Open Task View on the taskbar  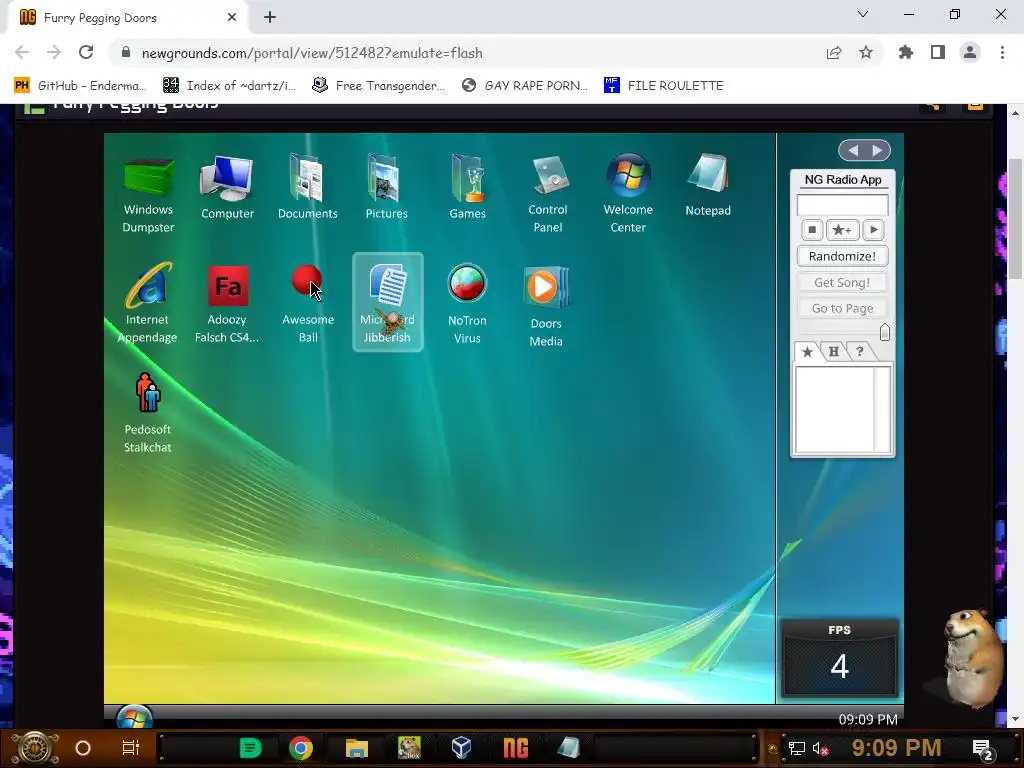pyautogui.click(x=131, y=748)
